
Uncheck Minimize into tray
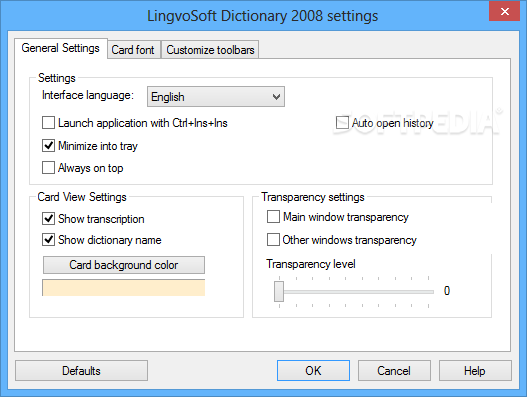coord(48,146)
